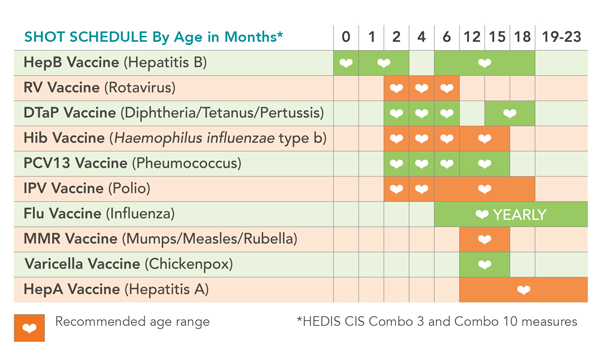
Task: Click the Hib Vaccine heart at month 12
Action: (x=484, y=138)
